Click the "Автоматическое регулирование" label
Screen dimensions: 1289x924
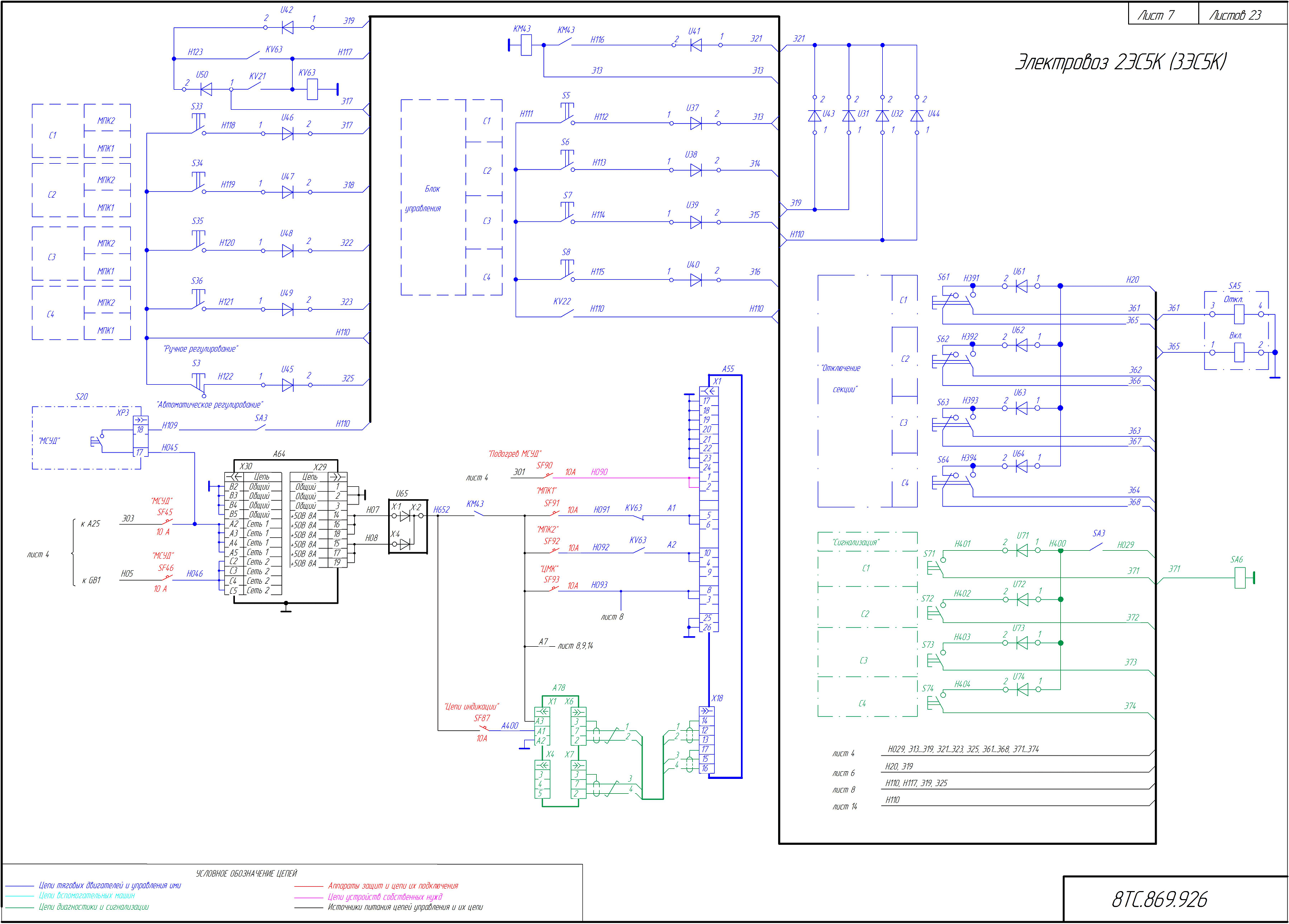(x=210, y=405)
